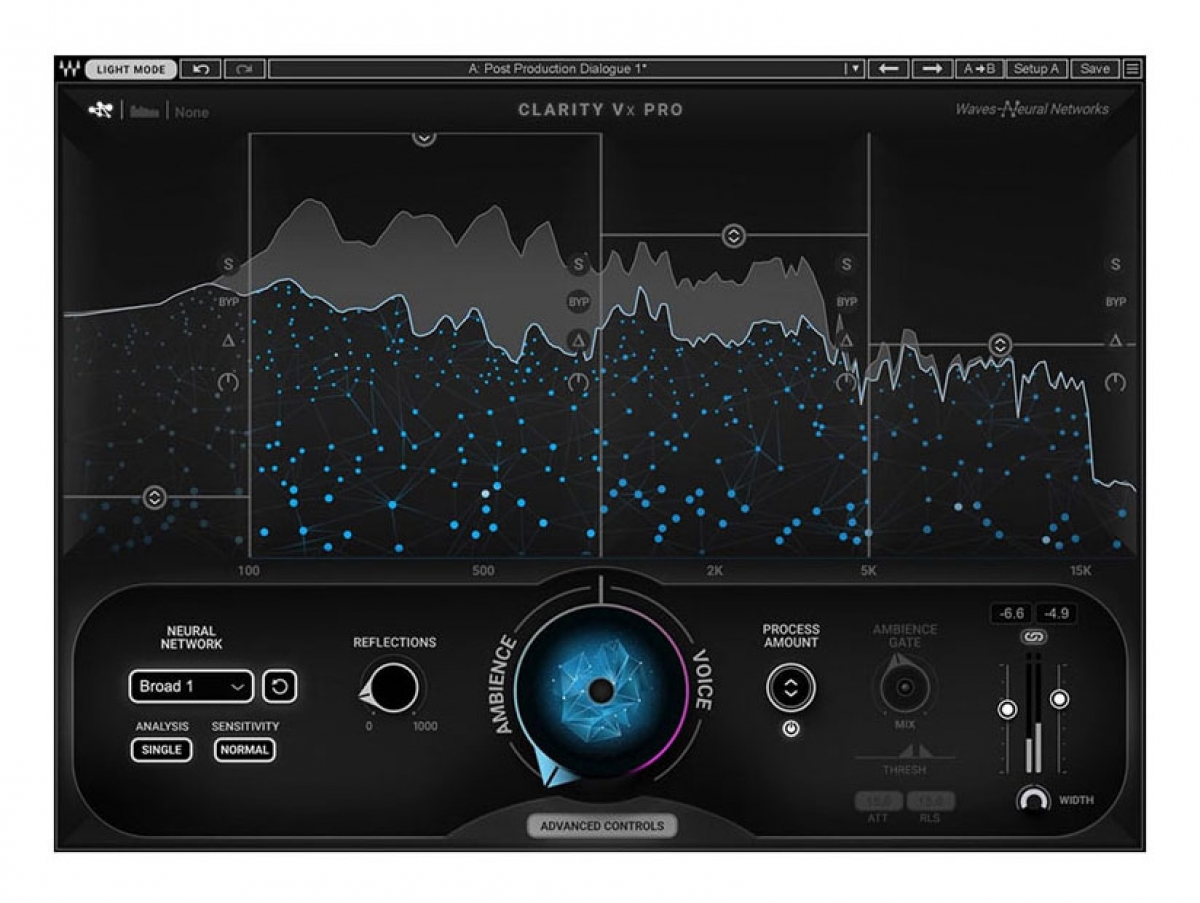The image size is (1200, 903).
Task: Click the Width knob
Action: coord(1033,800)
